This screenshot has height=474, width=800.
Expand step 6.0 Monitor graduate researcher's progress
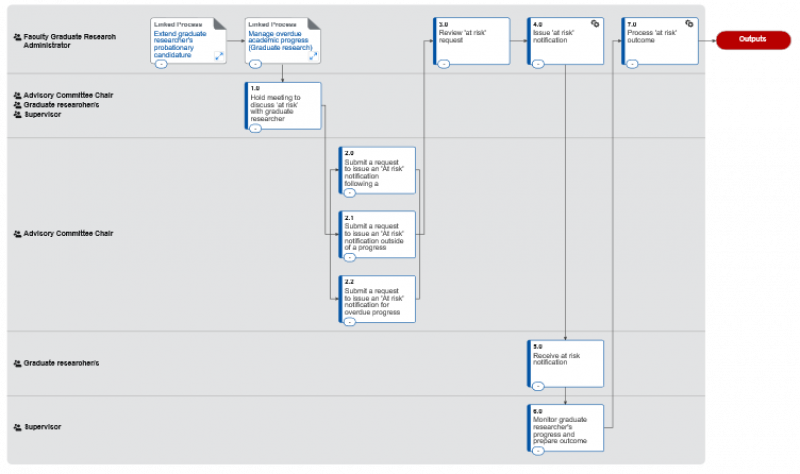tap(538, 451)
